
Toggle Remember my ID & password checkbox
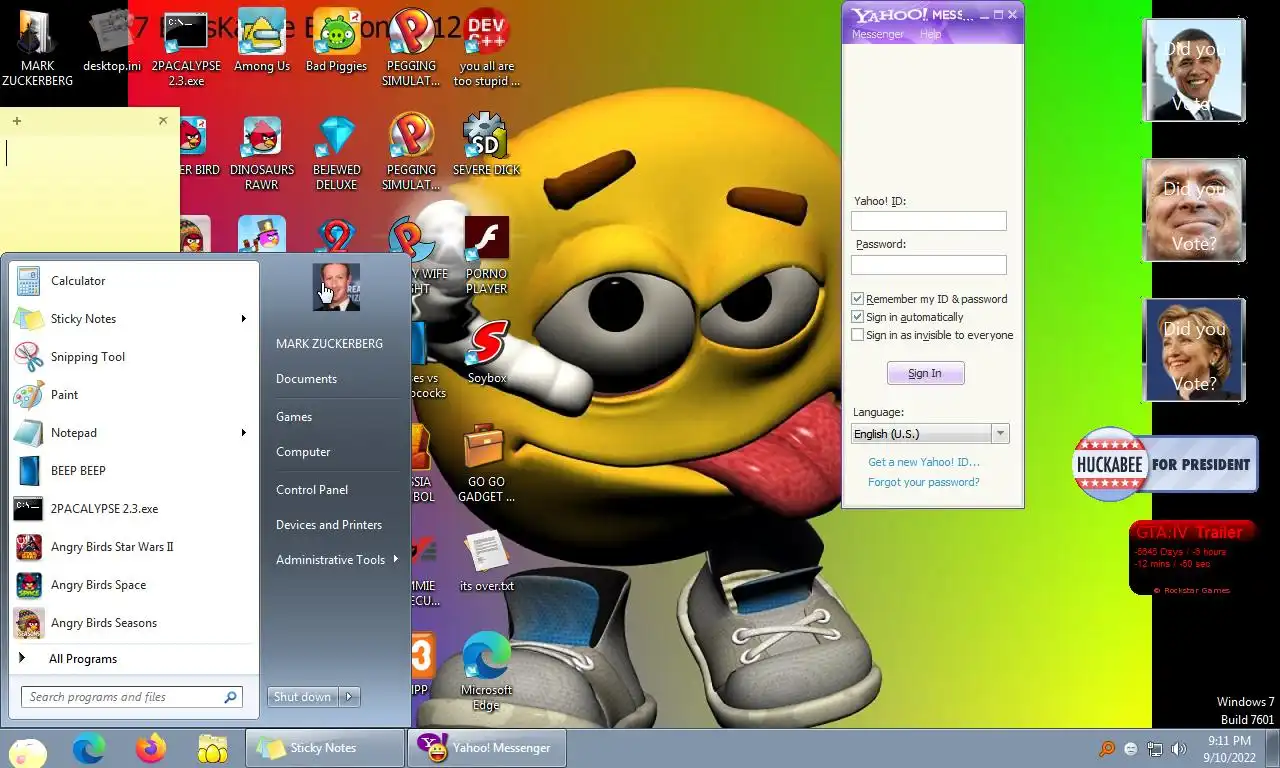click(858, 299)
